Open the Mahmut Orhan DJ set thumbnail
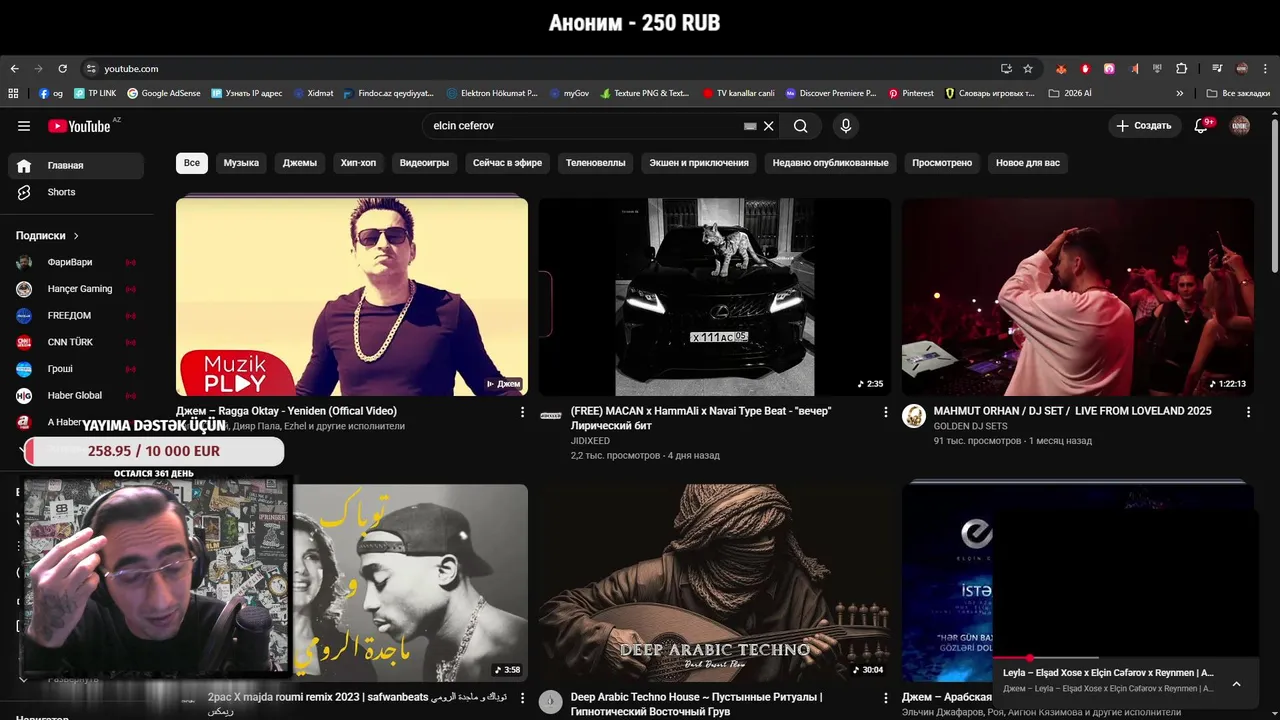 click(x=1077, y=297)
